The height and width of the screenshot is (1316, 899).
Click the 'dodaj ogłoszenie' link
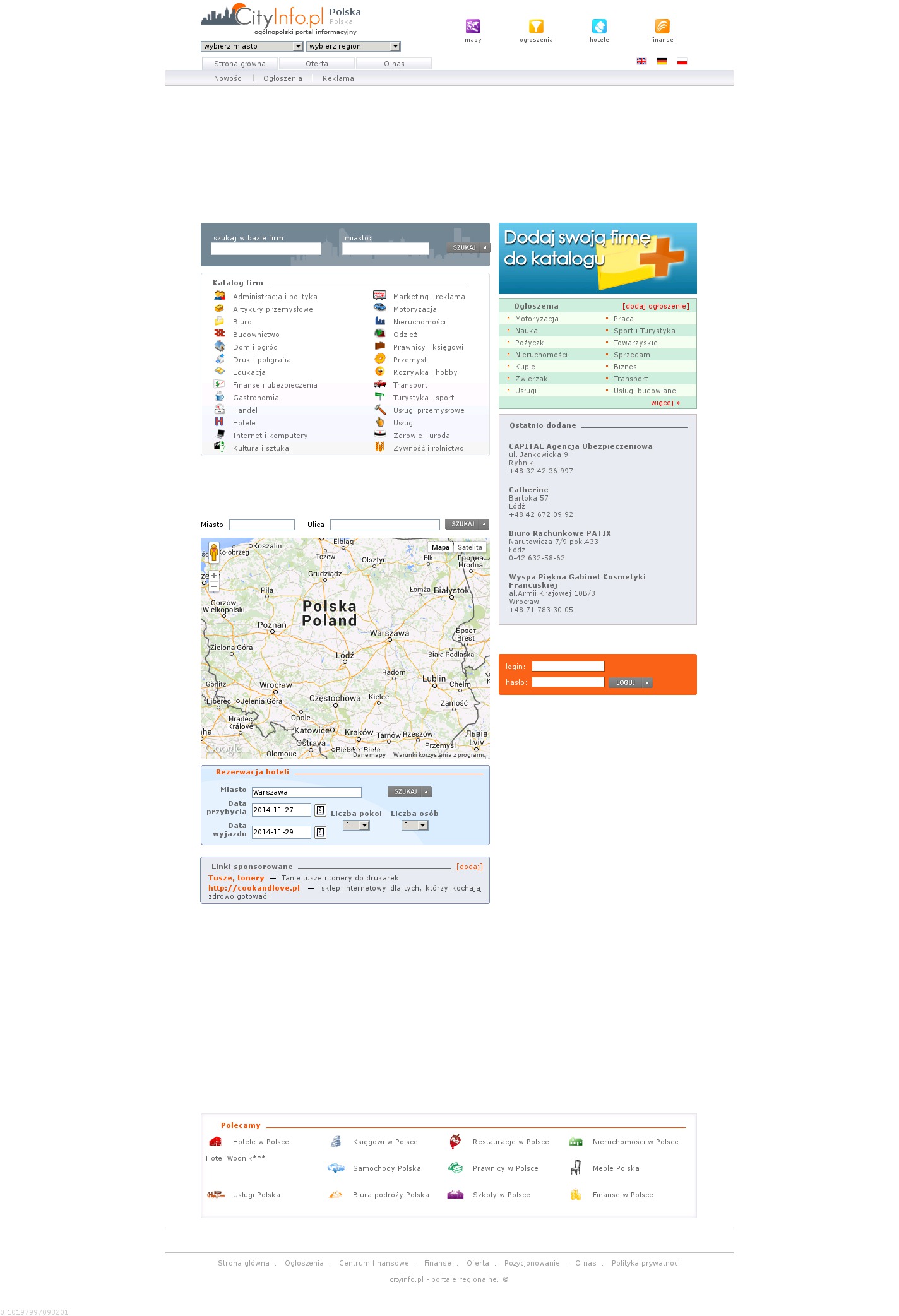655,306
